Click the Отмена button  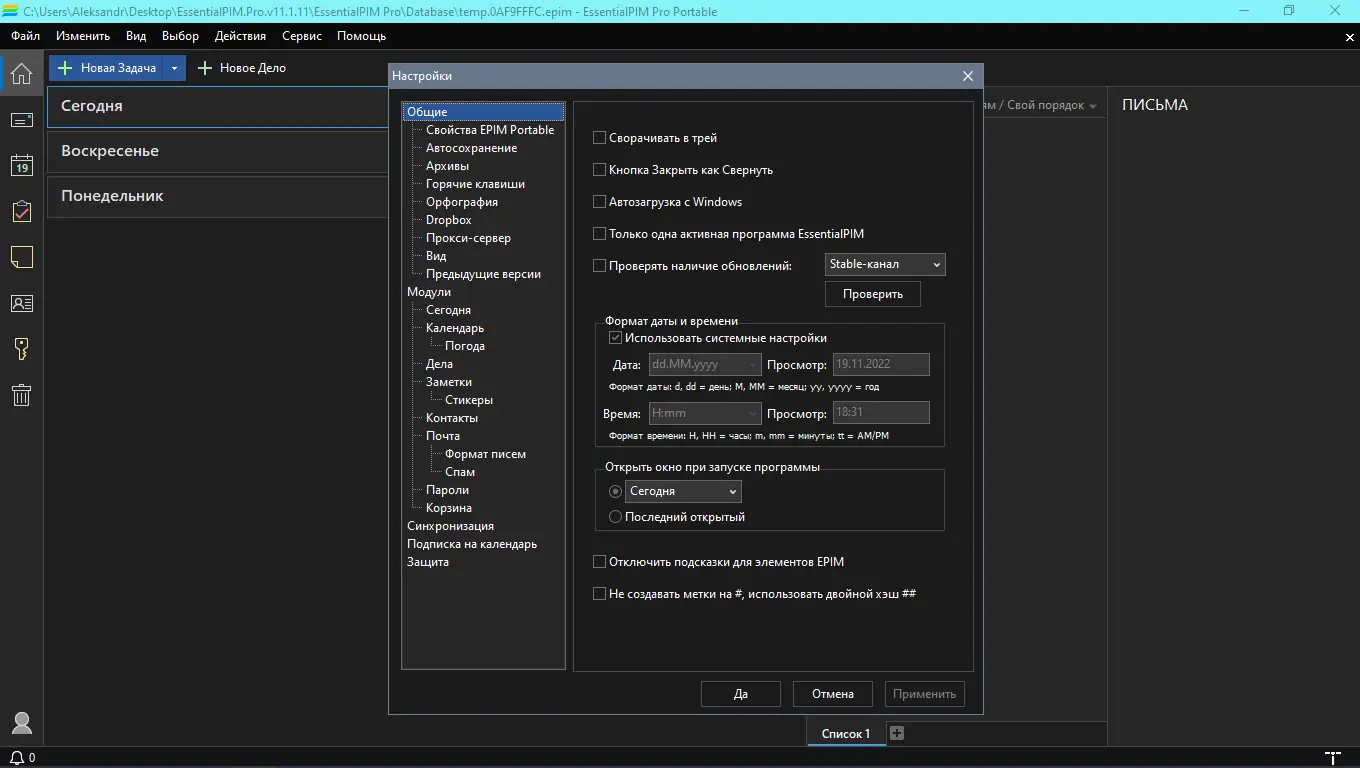tap(833, 694)
